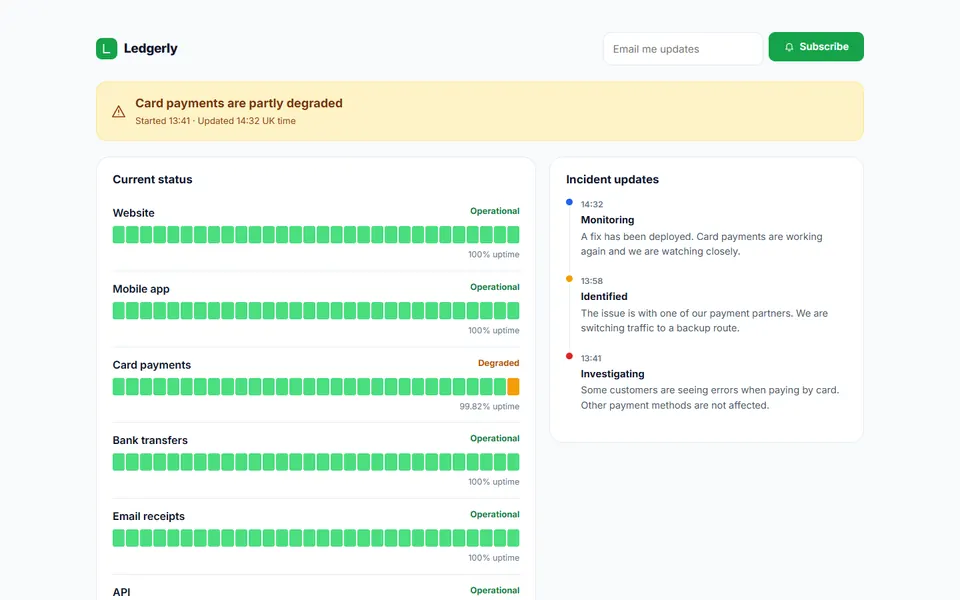Click the Identified update title
This screenshot has height=600, width=960.
pos(604,296)
